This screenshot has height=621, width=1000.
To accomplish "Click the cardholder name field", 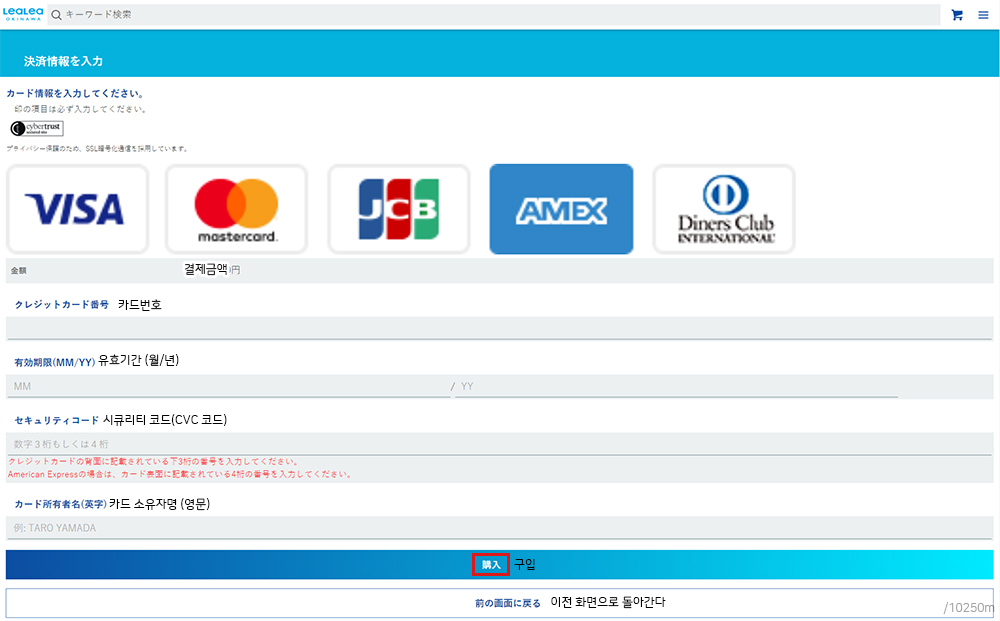I will tap(499, 528).
